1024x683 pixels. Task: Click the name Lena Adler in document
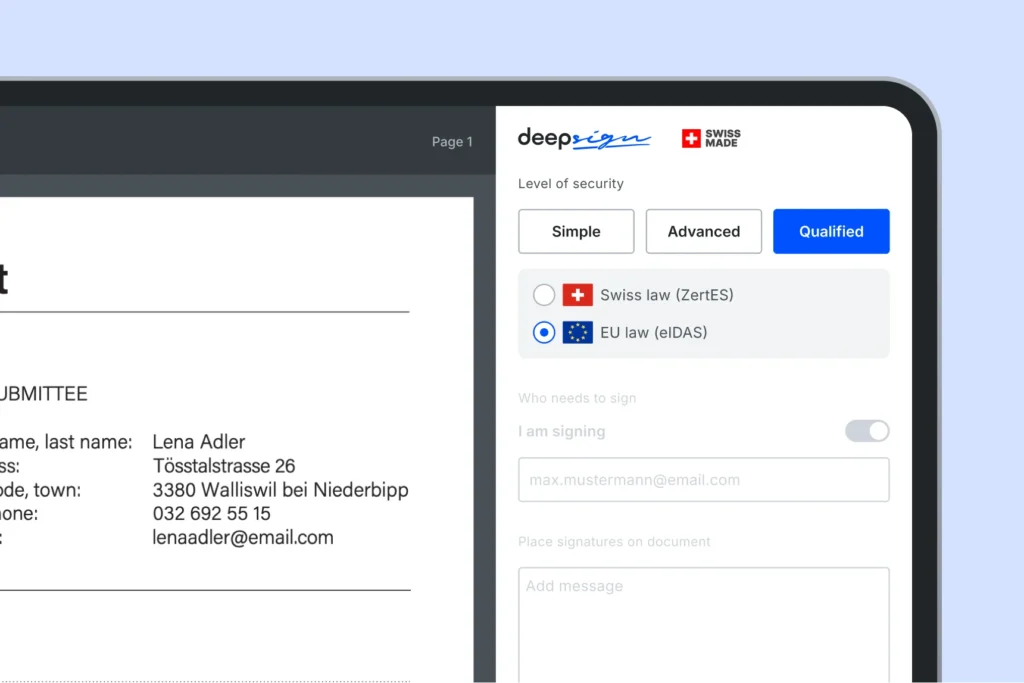(199, 441)
